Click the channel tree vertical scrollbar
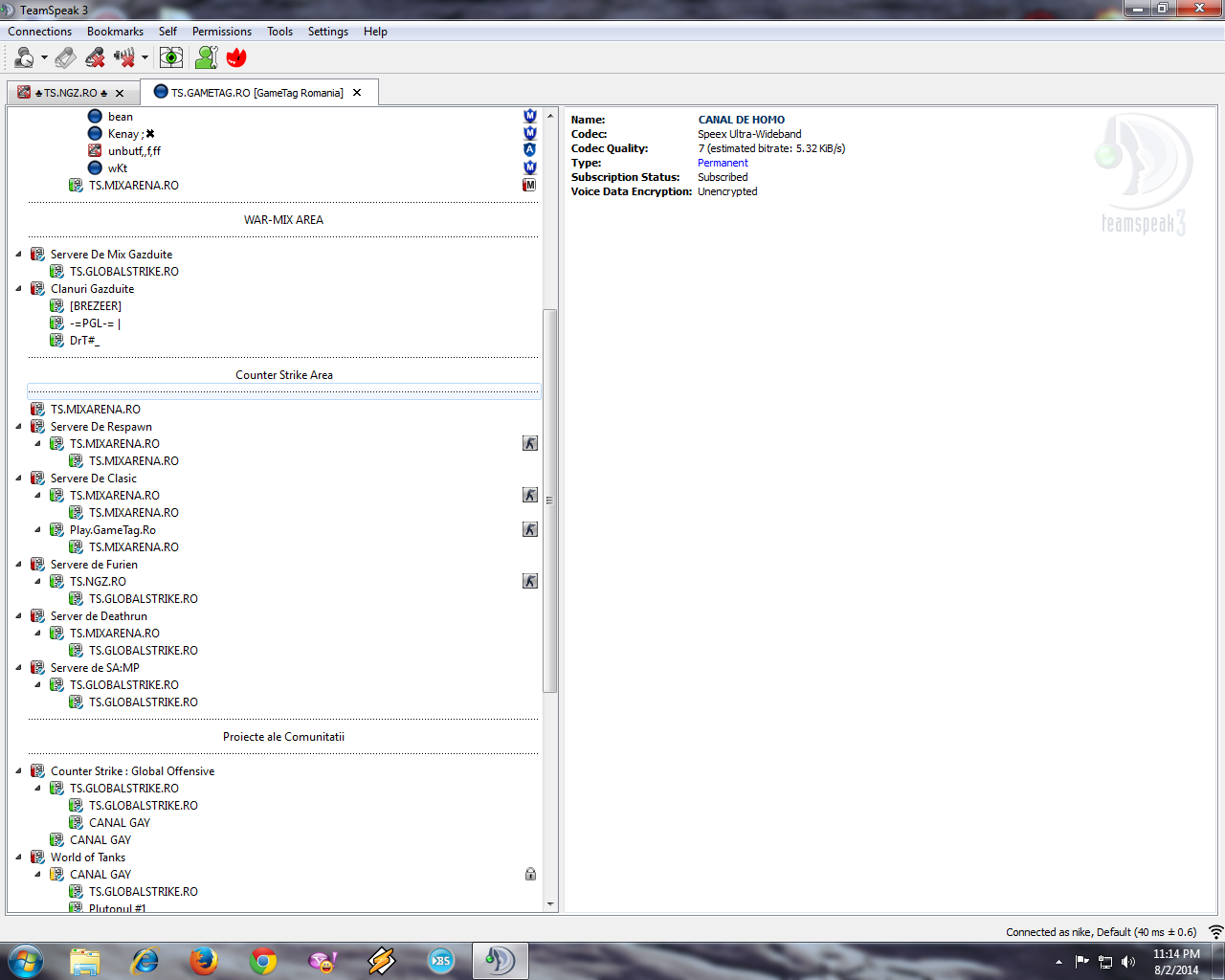The height and width of the screenshot is (980, 1225). pyautogui.click(x=549, y=500)
